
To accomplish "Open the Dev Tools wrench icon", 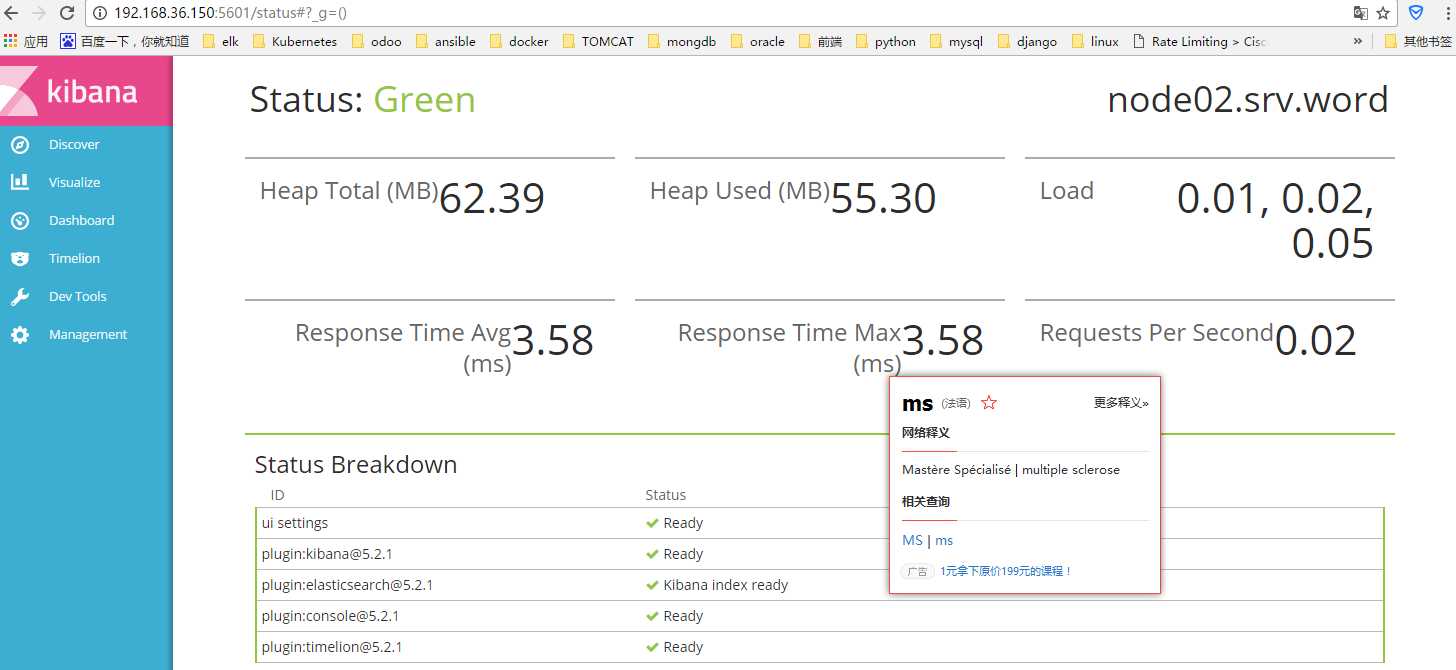I will coord(20,297).
